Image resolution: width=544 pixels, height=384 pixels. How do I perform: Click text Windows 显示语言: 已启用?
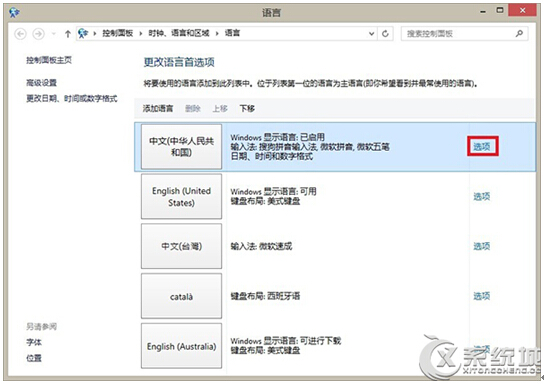278,137
